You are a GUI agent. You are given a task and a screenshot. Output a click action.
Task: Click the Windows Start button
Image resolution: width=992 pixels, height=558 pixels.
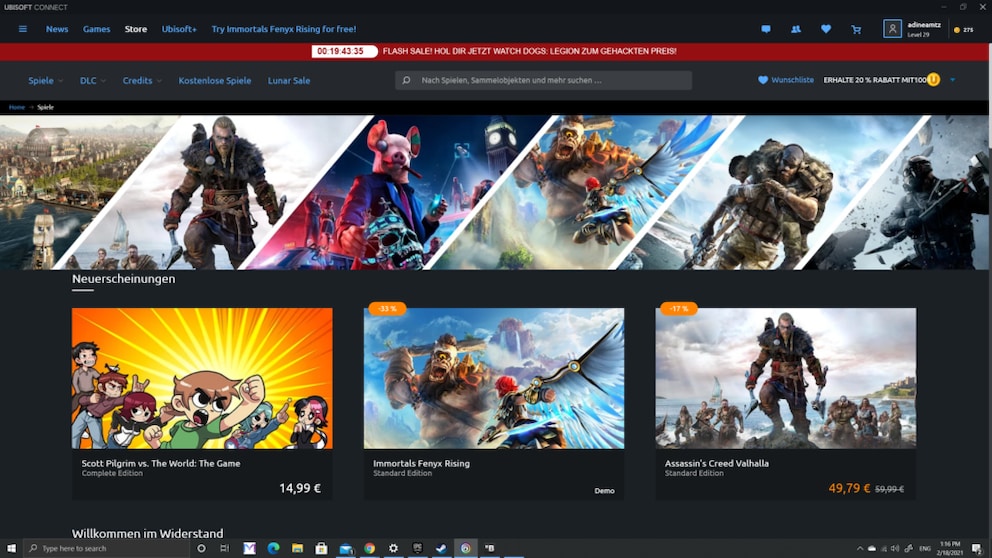tap(11, 548)
